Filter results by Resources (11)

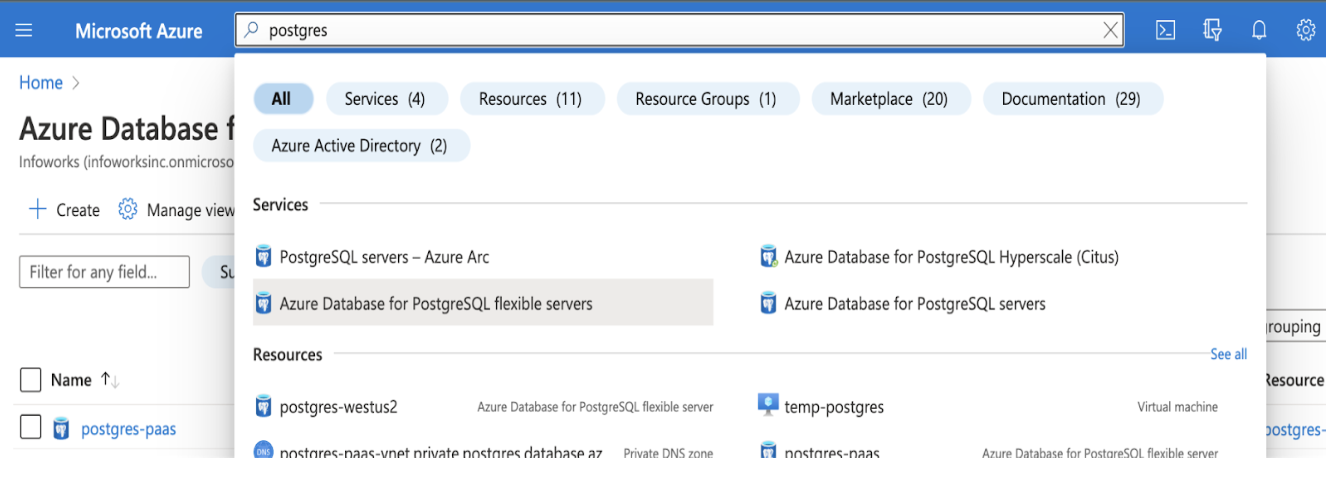point(531,99)
